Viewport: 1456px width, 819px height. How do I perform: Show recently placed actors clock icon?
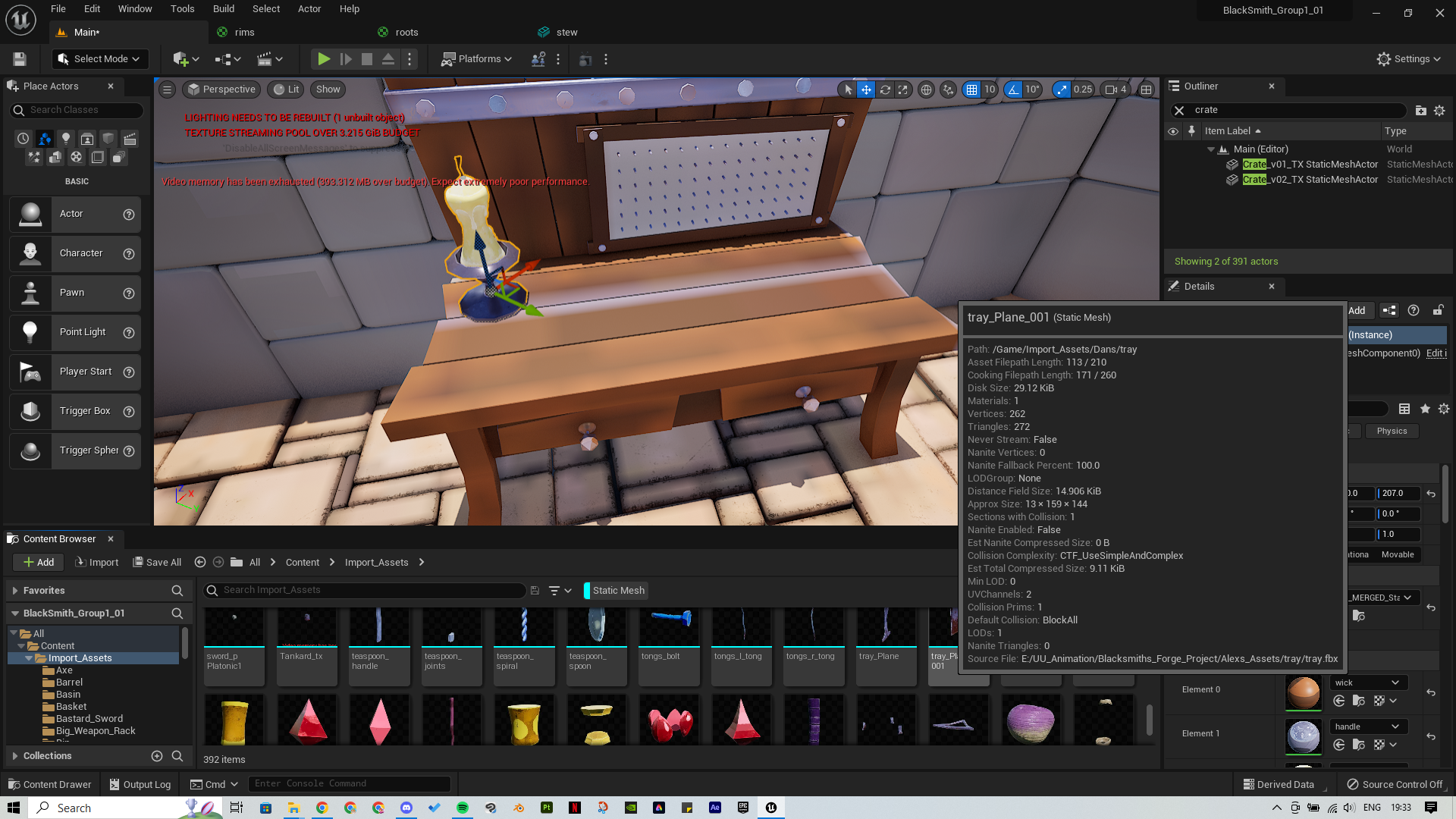[24, 139]
